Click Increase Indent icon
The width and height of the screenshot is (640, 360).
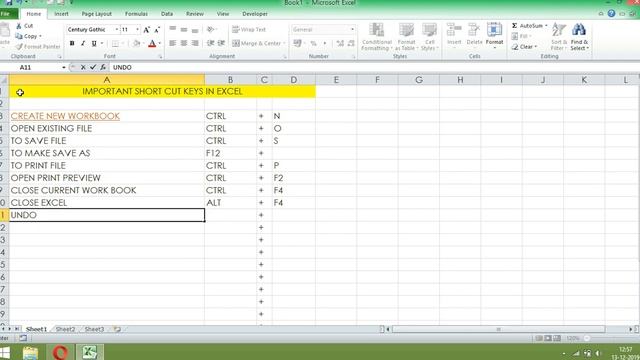tap(221, 43)
